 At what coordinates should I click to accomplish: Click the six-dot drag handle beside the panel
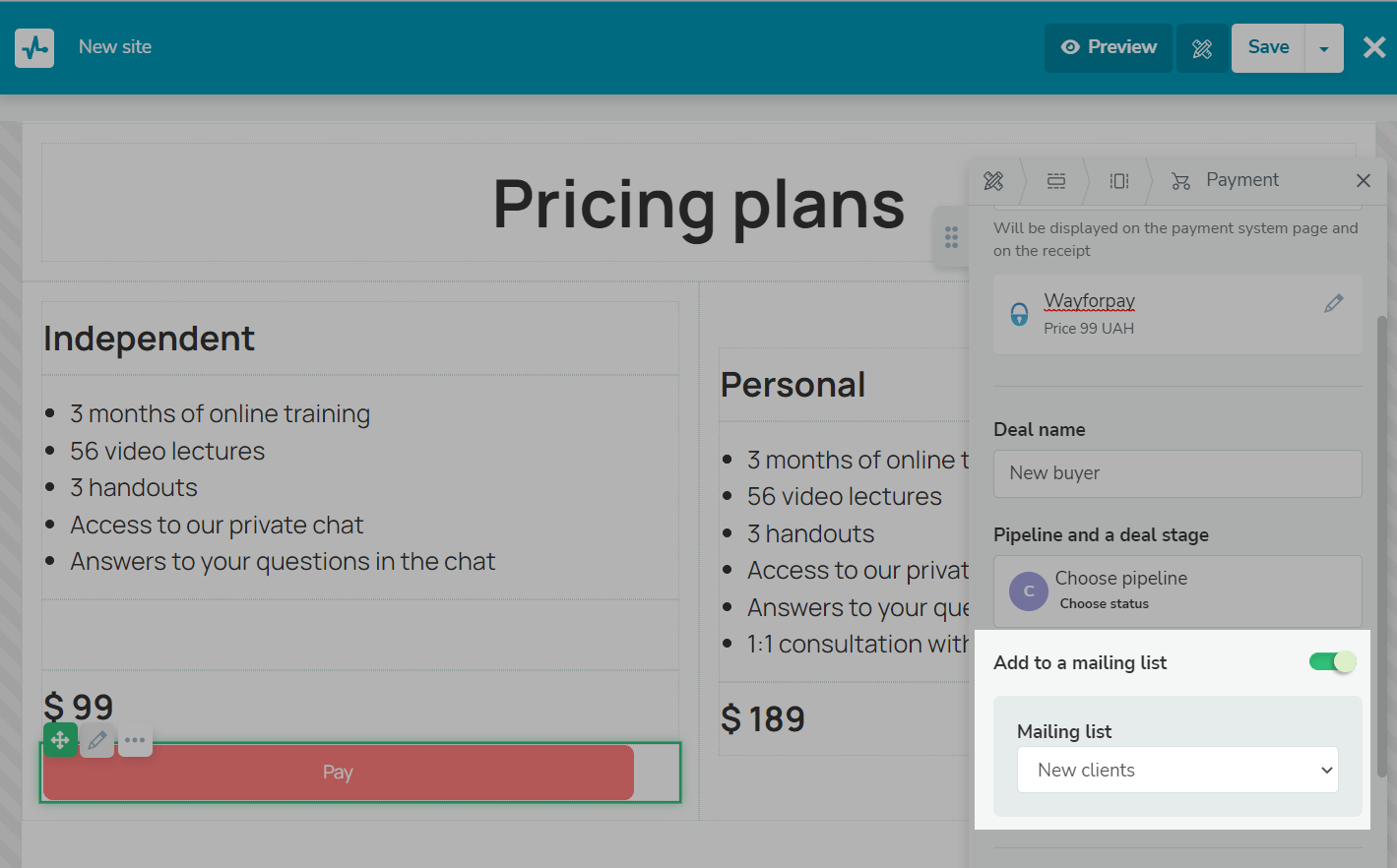(x=951, y=237)
